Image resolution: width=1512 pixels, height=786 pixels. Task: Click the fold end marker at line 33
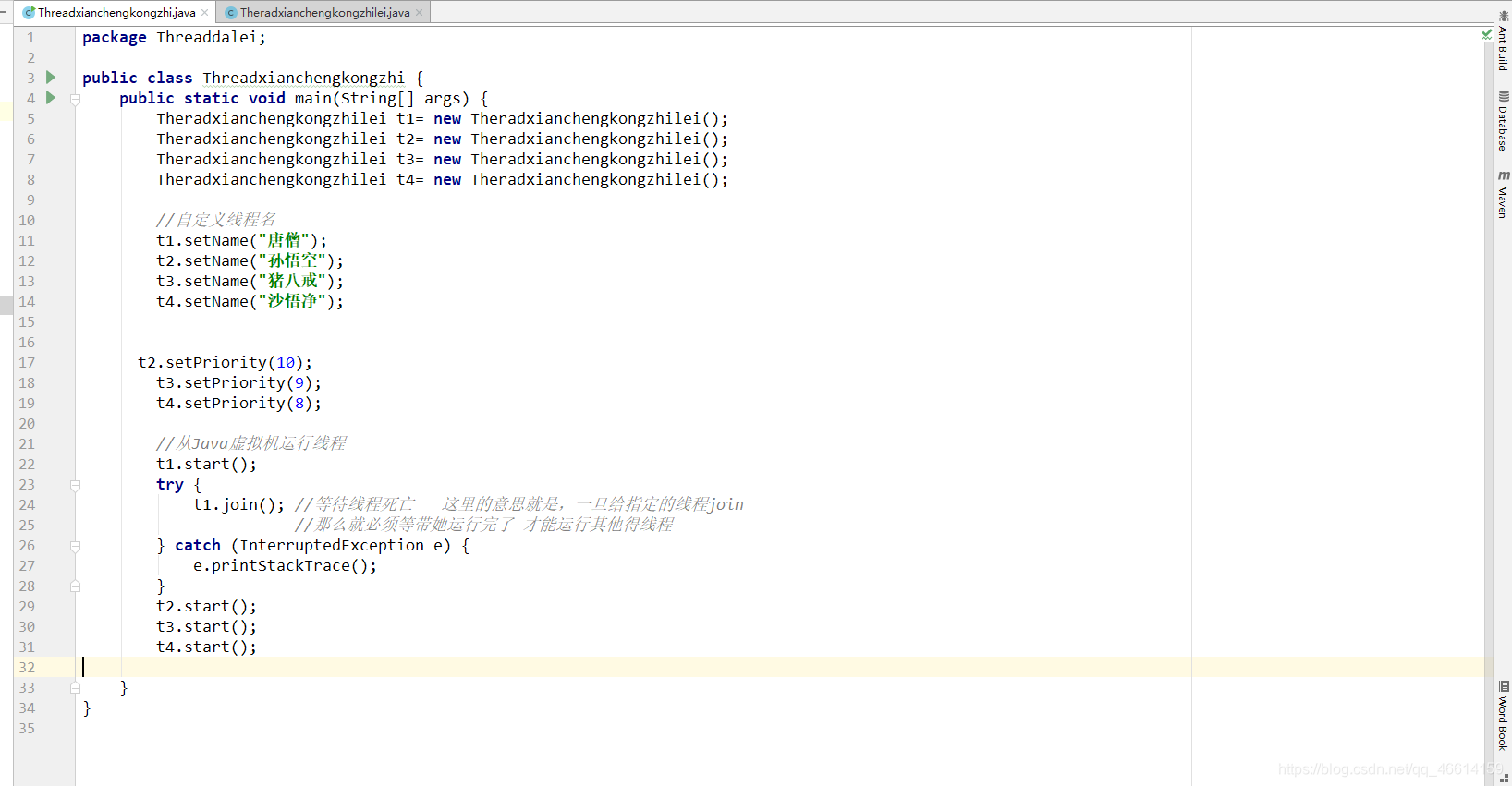pos(76,688)
